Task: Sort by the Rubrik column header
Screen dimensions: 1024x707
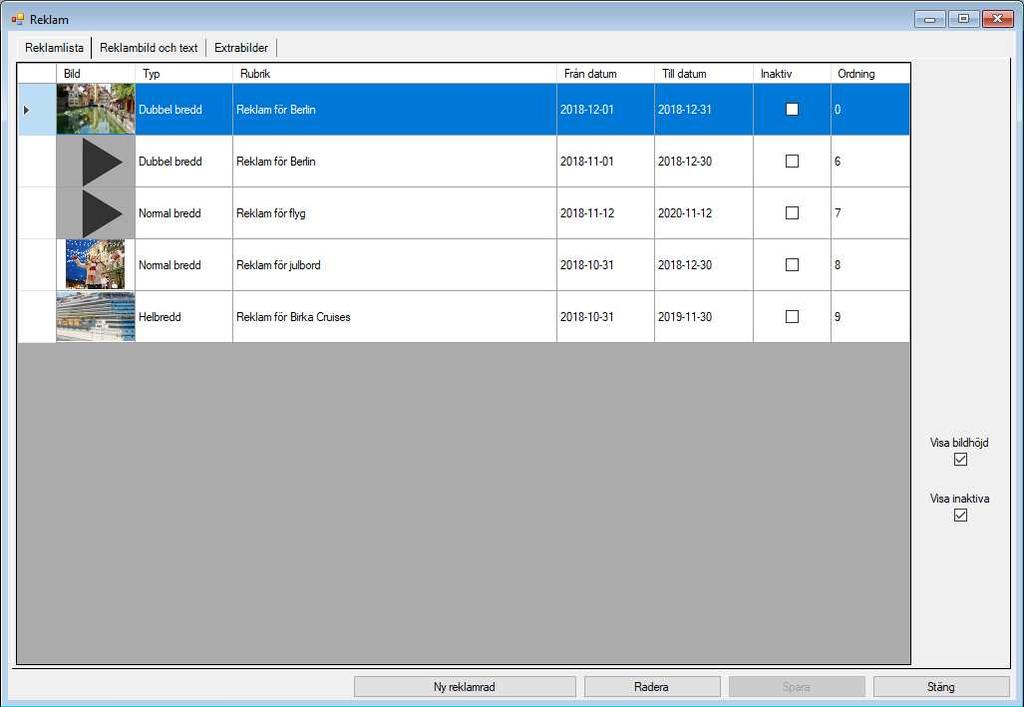Action: [394, 73]
